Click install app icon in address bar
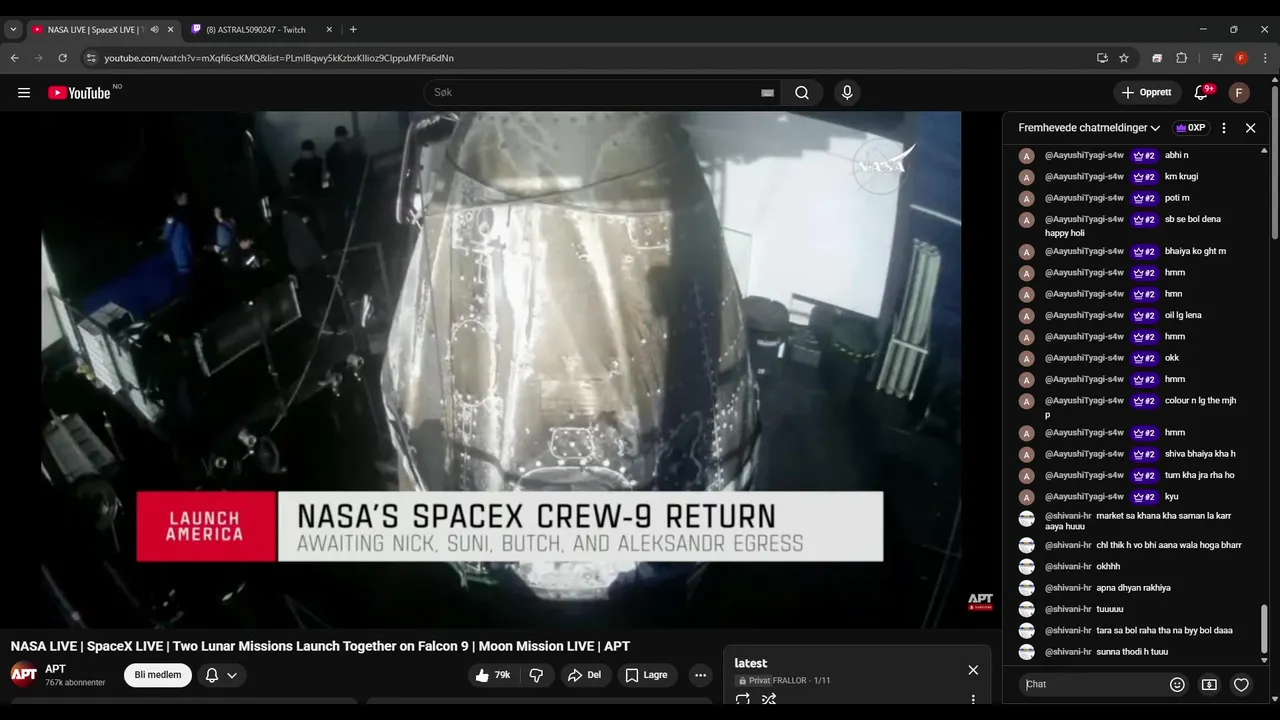 (1102, 58)
